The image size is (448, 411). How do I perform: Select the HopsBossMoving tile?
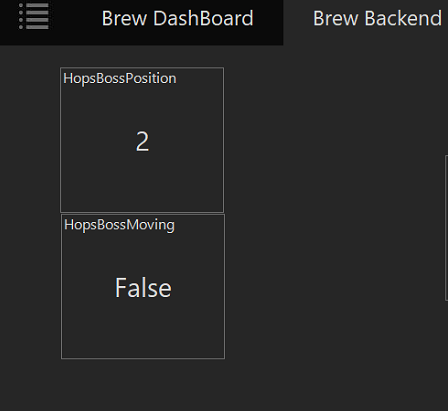pos(143,286)
